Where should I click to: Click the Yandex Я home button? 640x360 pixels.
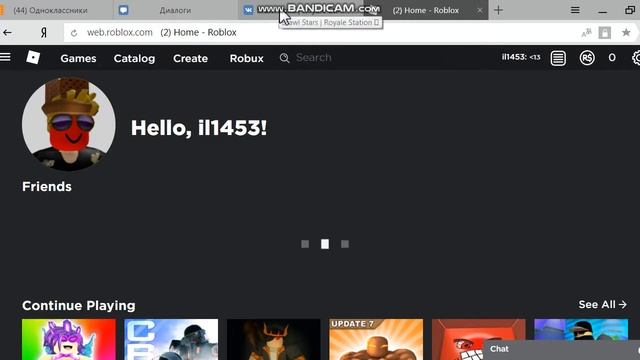(x=44, y=33)
